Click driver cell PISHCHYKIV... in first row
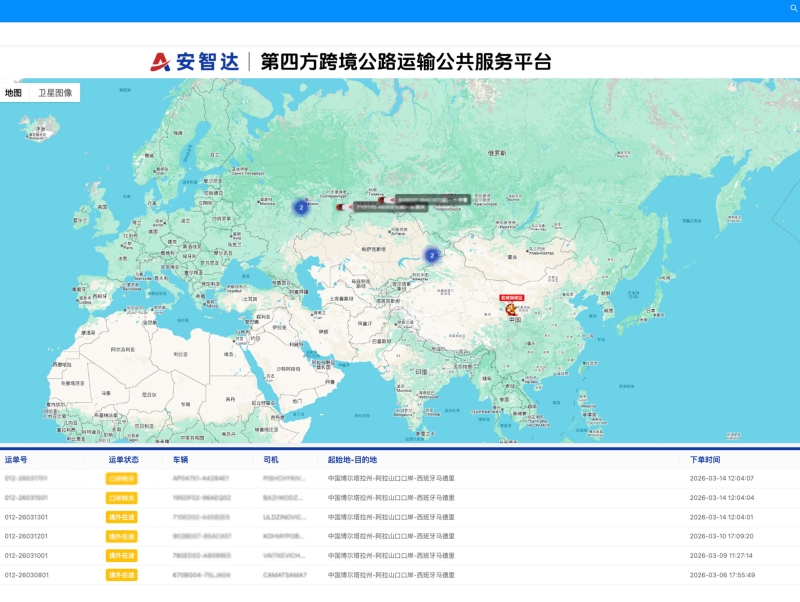The image size is (800, 602). [x=285, y=479]
